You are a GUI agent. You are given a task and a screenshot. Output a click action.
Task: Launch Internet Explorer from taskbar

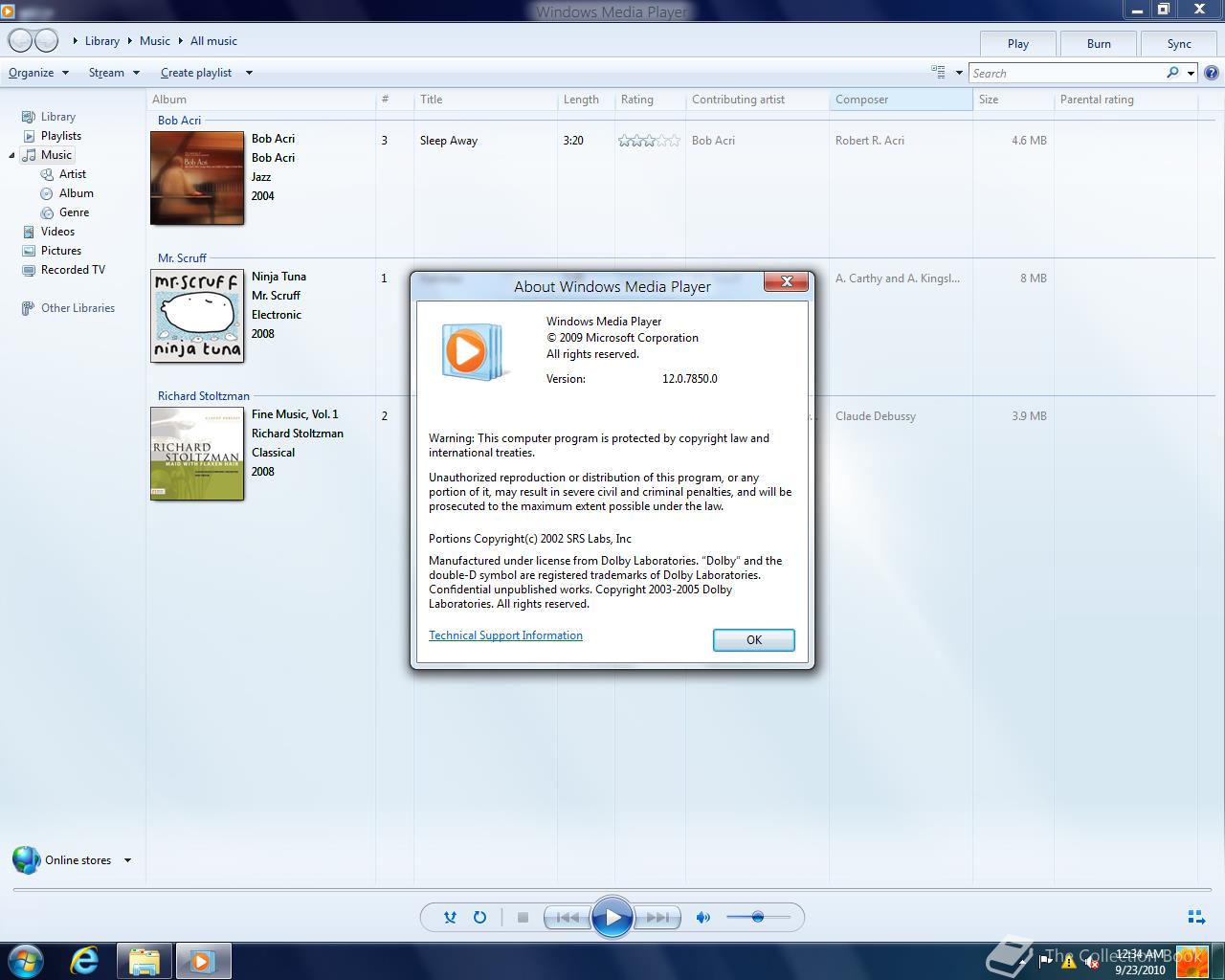click(x=85, y=961)
